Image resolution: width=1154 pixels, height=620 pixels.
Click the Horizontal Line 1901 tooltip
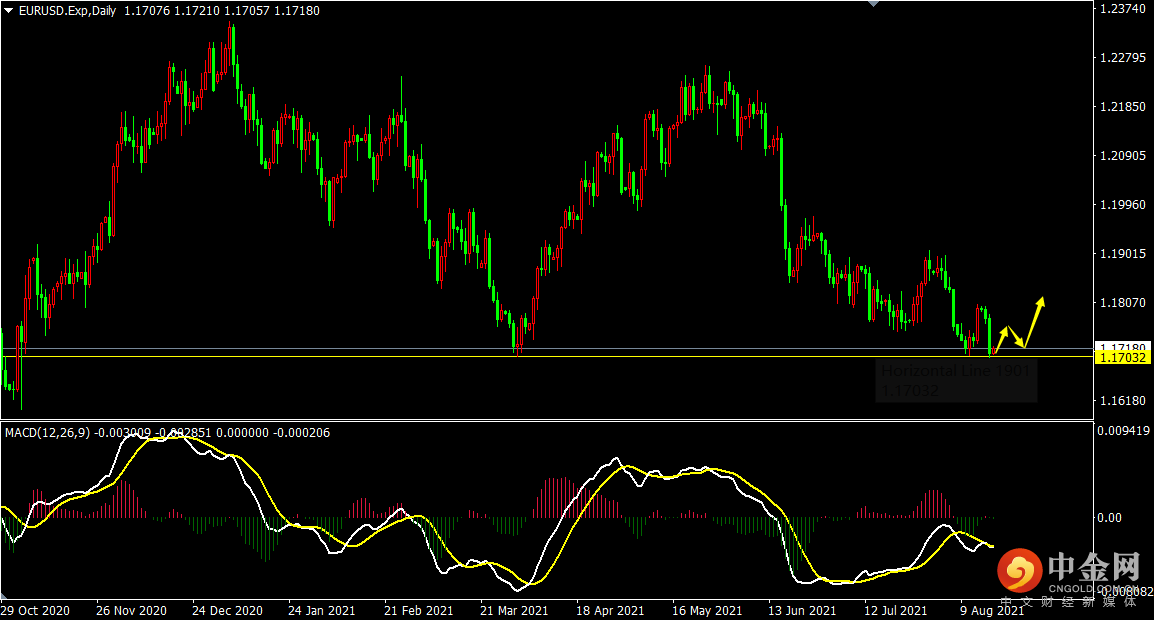(956, 380)
